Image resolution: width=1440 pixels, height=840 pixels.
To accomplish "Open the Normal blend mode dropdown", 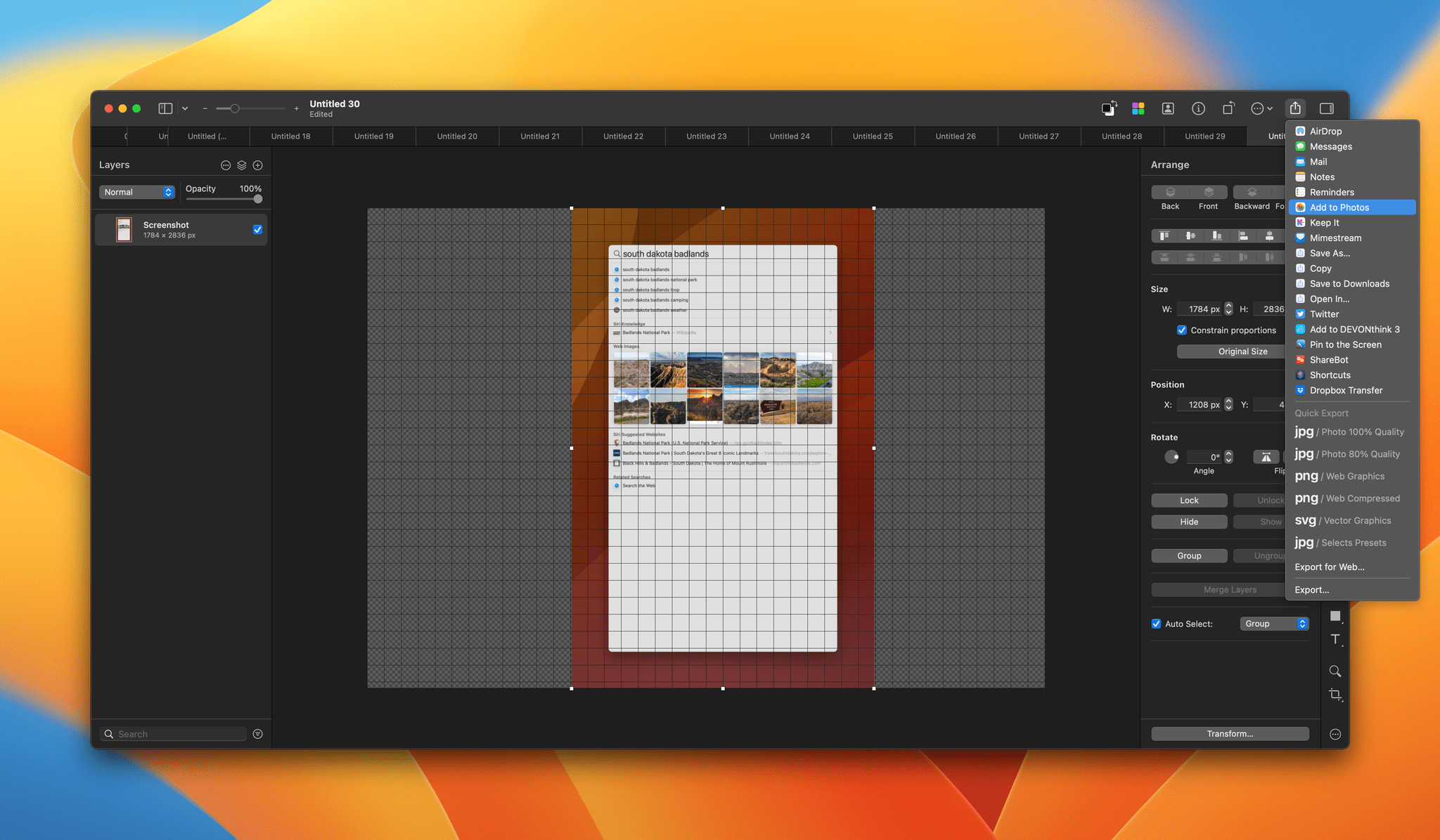I will click(x=137, y=192).
